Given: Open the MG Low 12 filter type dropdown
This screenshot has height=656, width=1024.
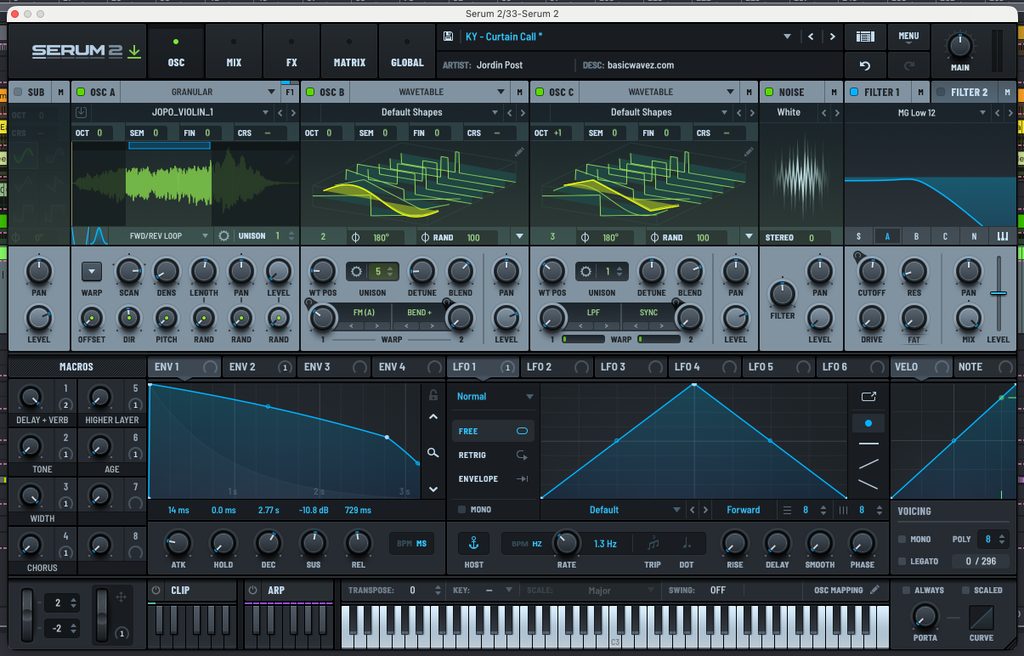Looking at the screenshot, I should point(918,112).
